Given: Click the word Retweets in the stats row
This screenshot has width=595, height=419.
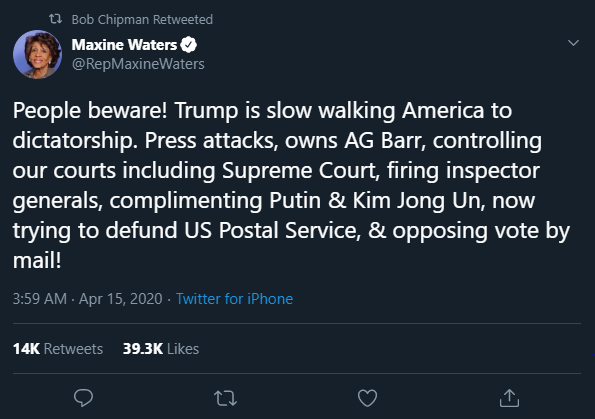Looking at the screenshot, I should 74,349.
